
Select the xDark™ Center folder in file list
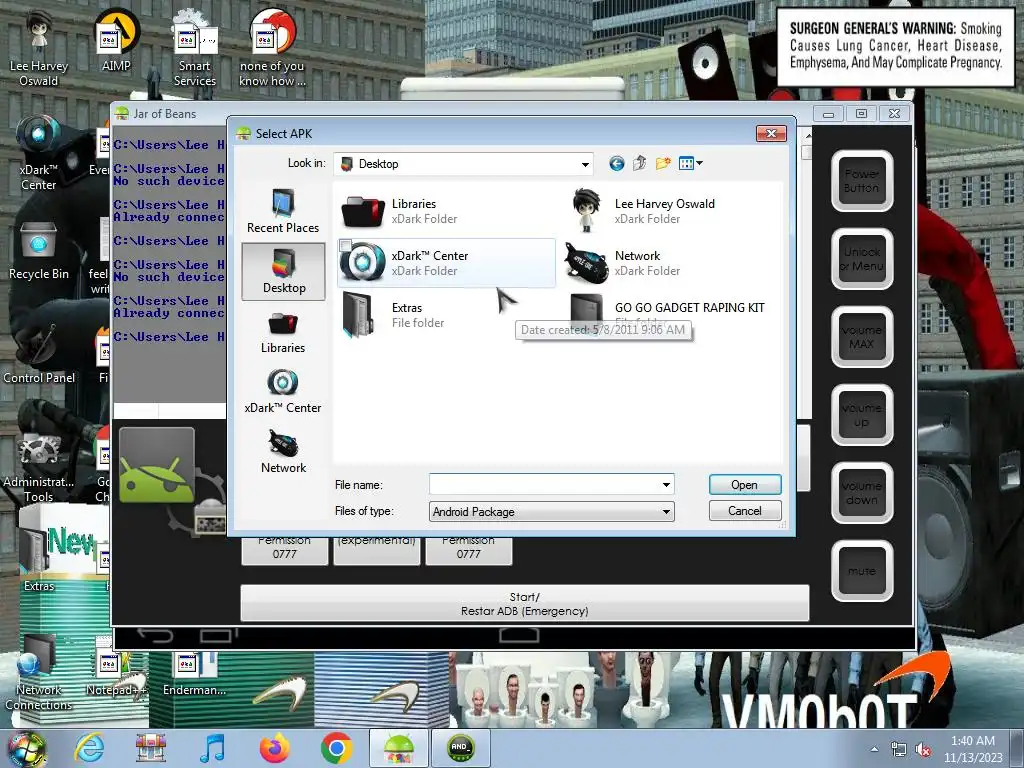coord(447,263)
